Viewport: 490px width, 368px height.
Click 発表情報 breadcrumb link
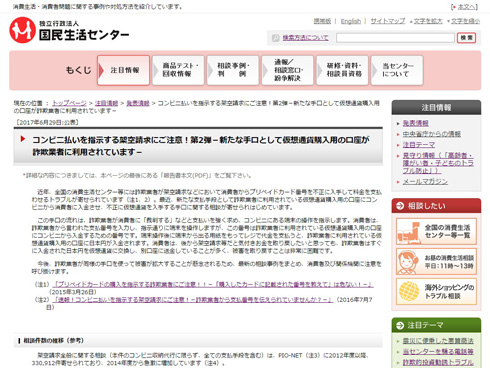click(138, 103)
